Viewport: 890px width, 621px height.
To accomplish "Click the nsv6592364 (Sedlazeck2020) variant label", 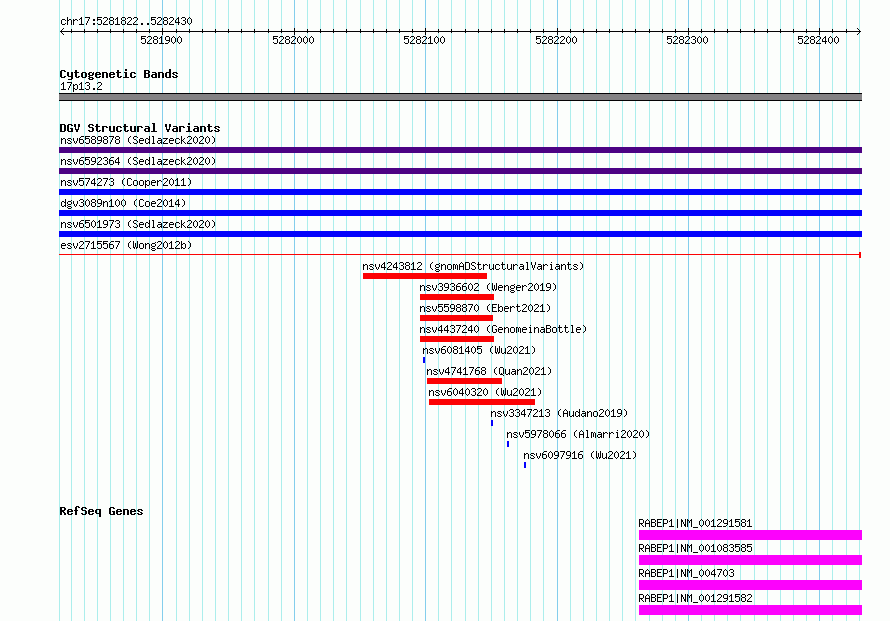I will click(138, 161).
